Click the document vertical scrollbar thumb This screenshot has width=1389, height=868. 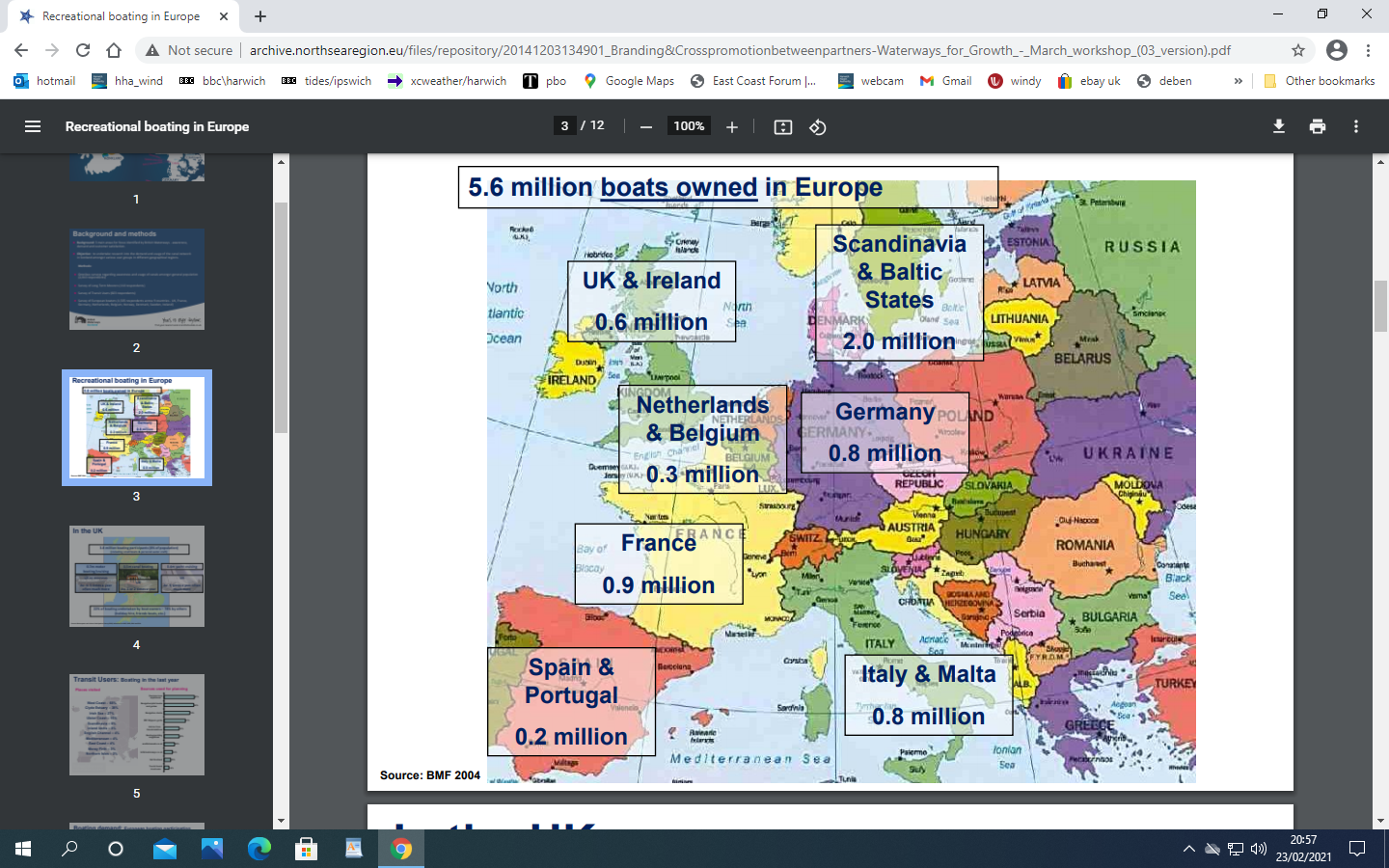point(1380,306)
